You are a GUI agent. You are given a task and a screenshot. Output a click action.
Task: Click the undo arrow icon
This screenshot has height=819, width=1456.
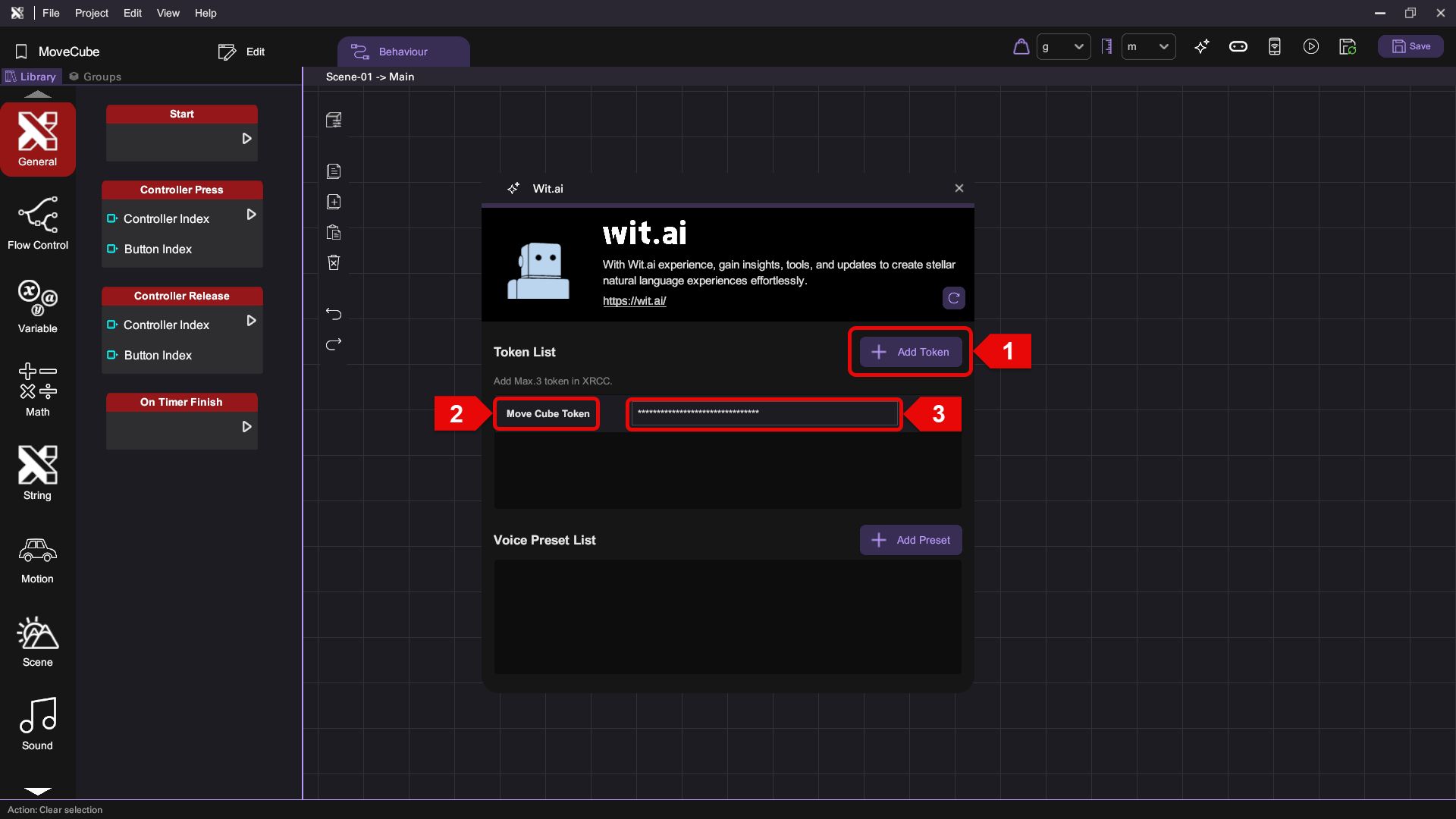tap(334, 313)
